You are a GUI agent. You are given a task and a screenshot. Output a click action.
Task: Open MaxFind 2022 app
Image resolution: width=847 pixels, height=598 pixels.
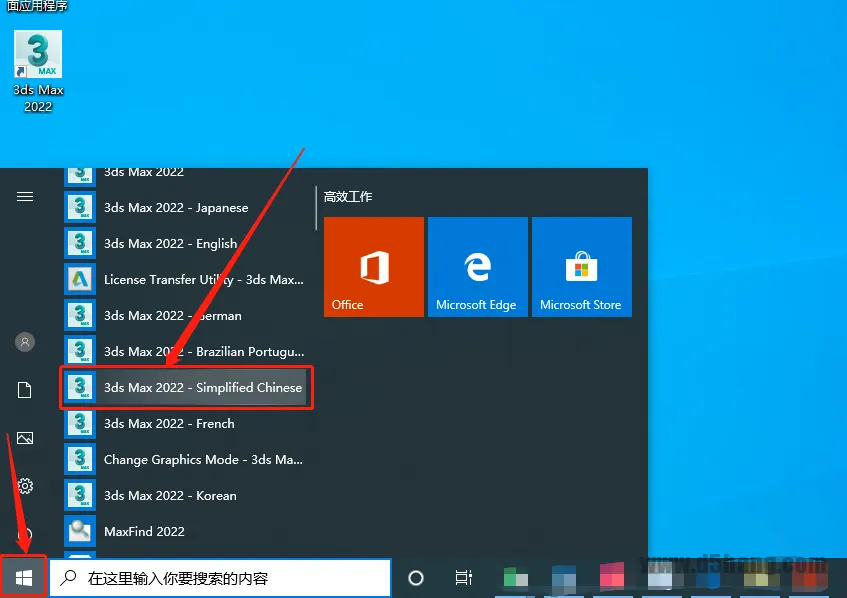144,531
